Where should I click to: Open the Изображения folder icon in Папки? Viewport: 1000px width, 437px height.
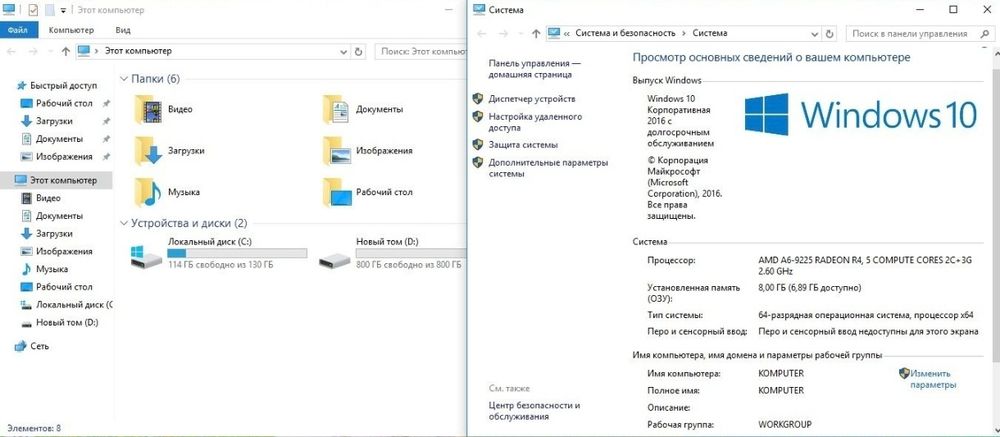336,151
